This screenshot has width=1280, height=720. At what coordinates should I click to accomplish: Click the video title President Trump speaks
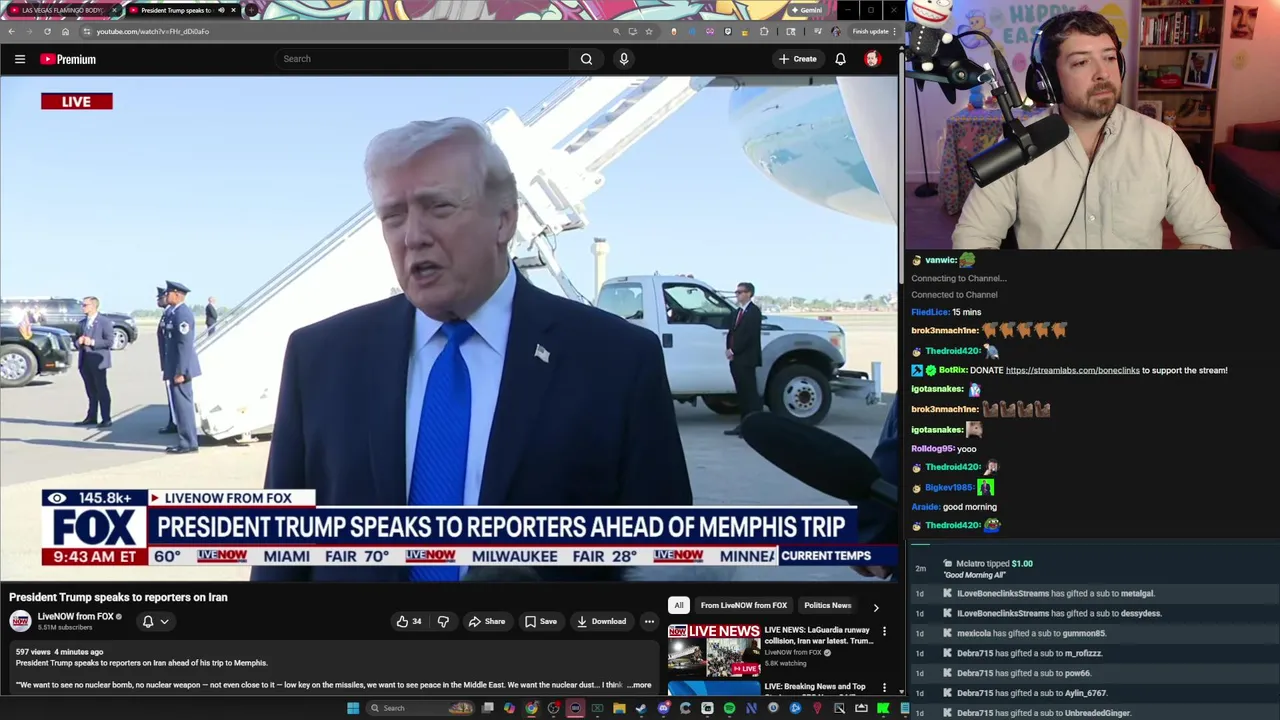coord(118,597)
